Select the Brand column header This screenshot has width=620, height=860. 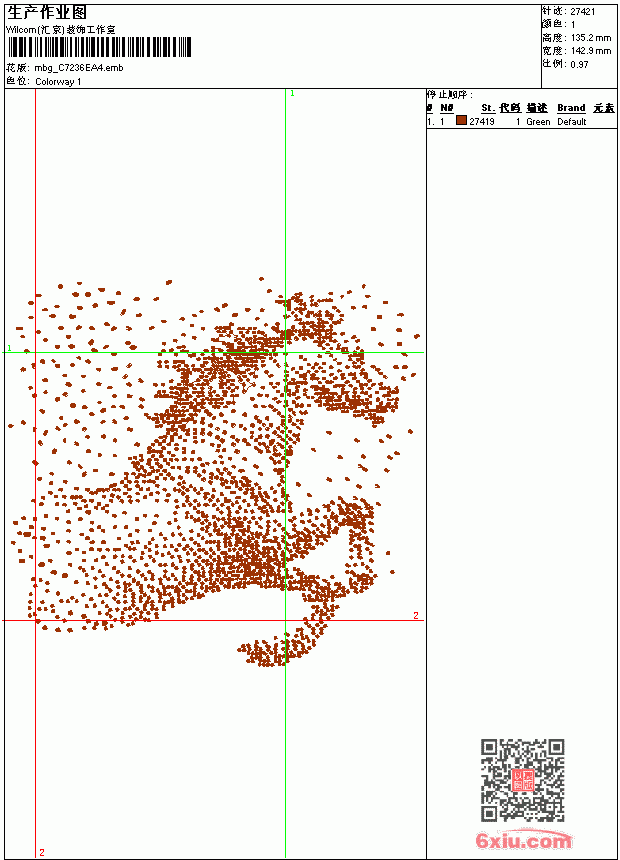[571, 108]
